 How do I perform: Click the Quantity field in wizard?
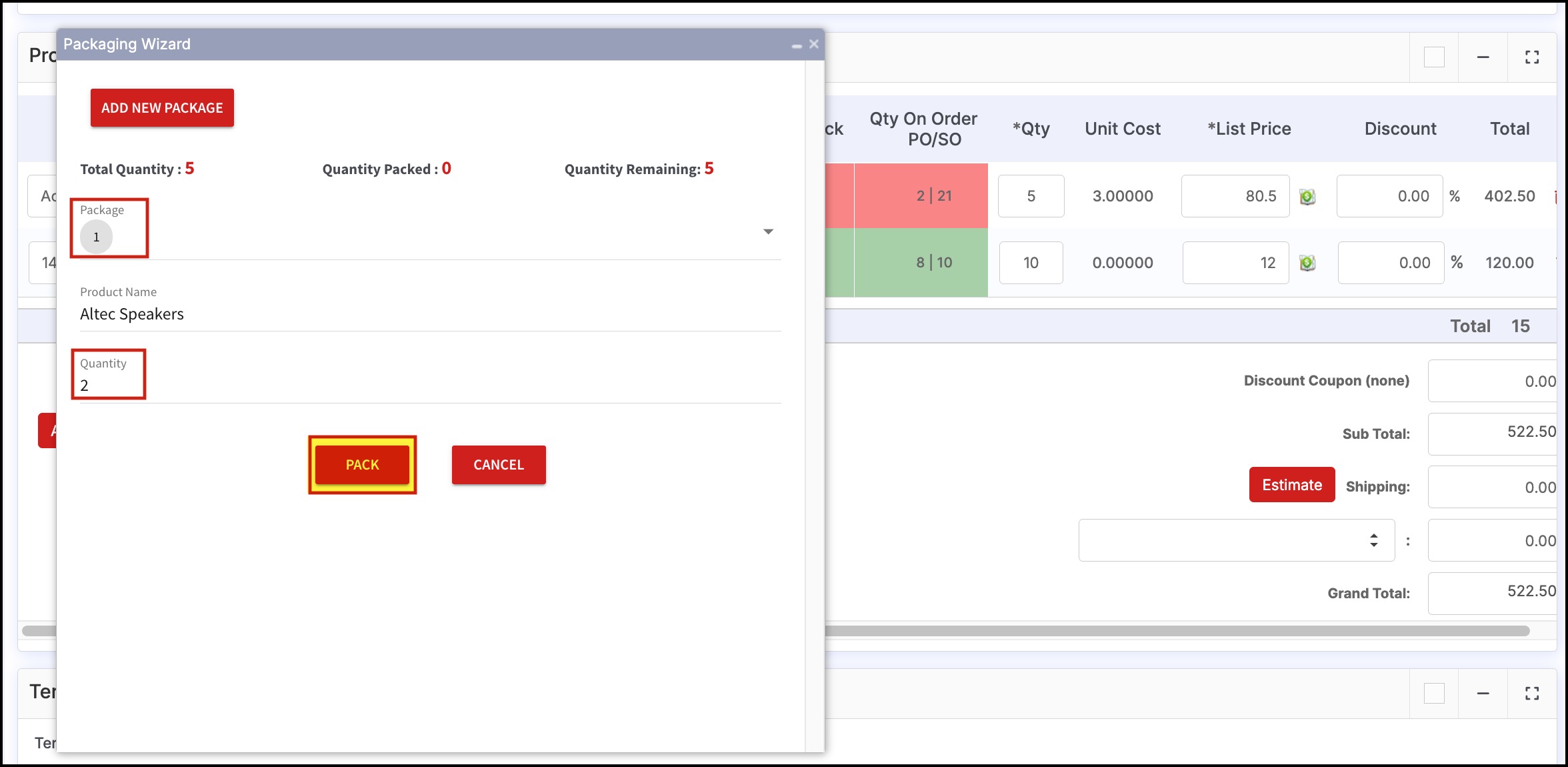[427, 386]
